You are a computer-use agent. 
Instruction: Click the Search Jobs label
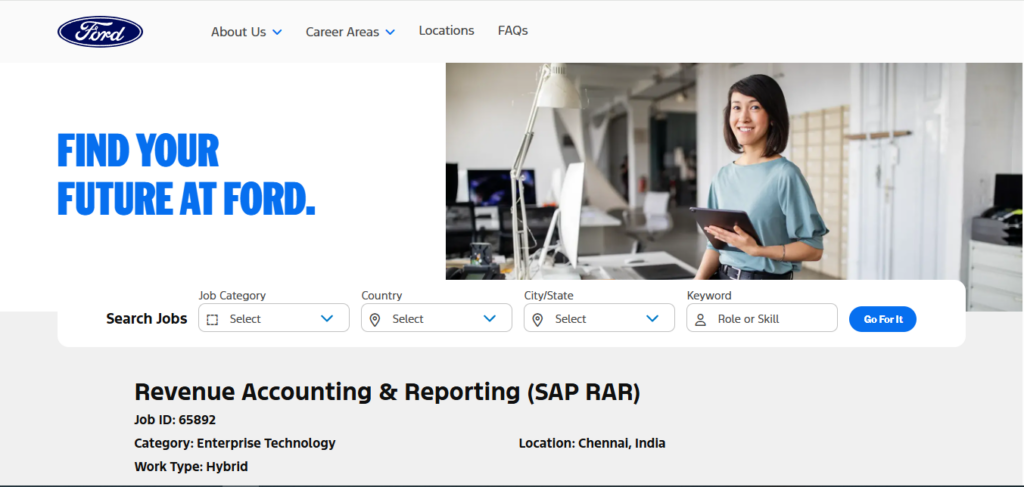[147, 319]
